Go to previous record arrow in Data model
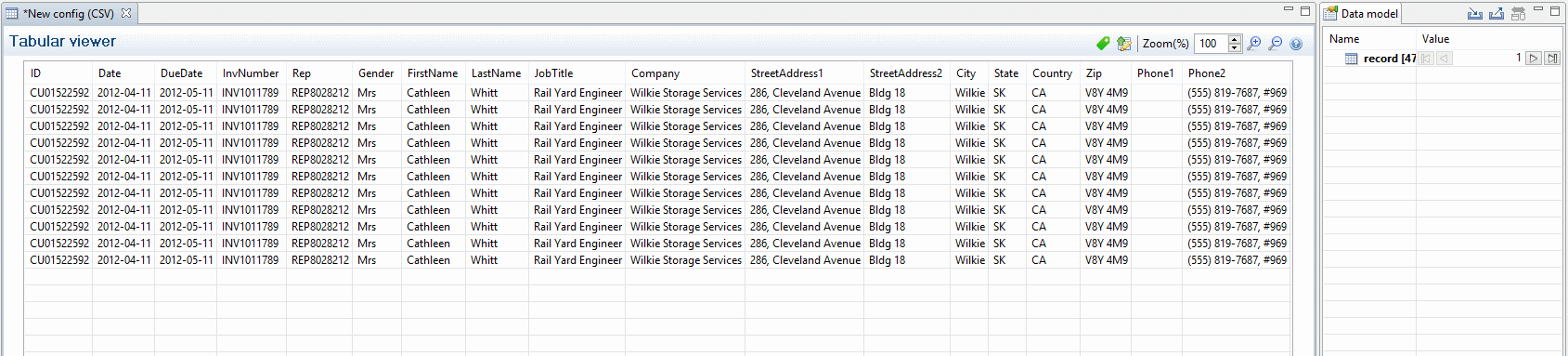The height and width of the screenshot is (356, 1568). click(x=1444, y=59)
